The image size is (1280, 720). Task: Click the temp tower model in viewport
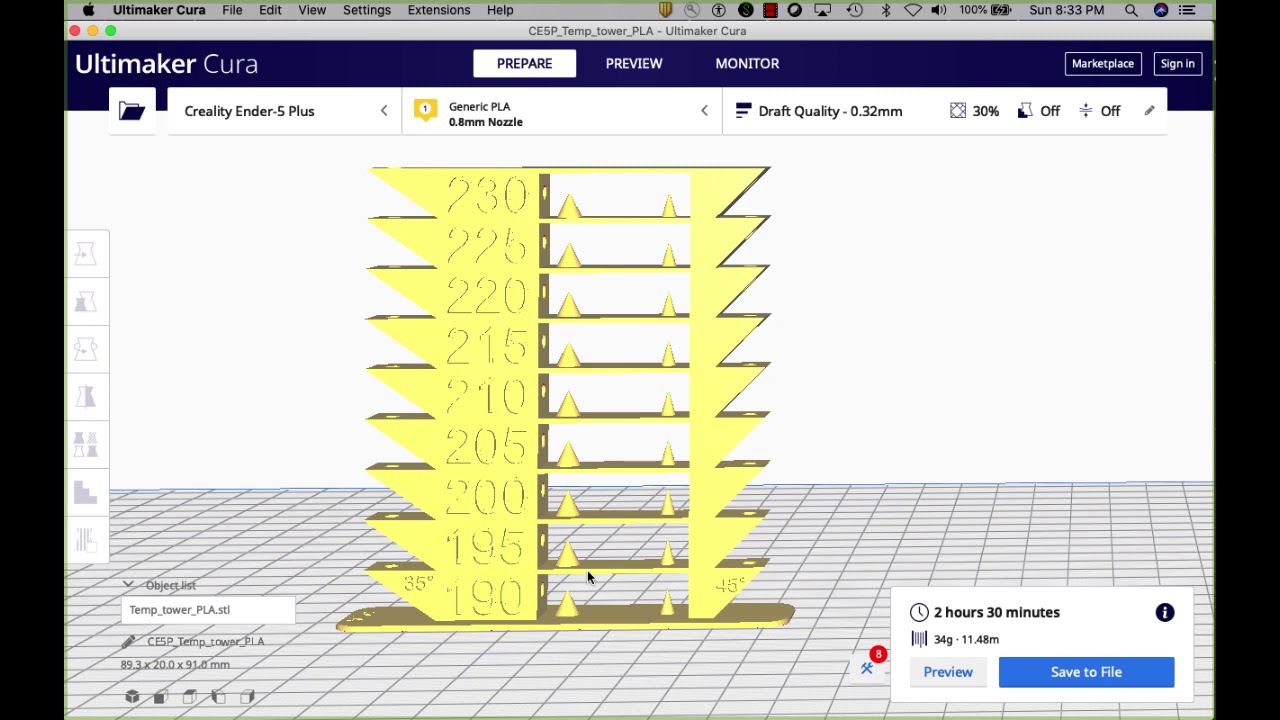point(567,399)
